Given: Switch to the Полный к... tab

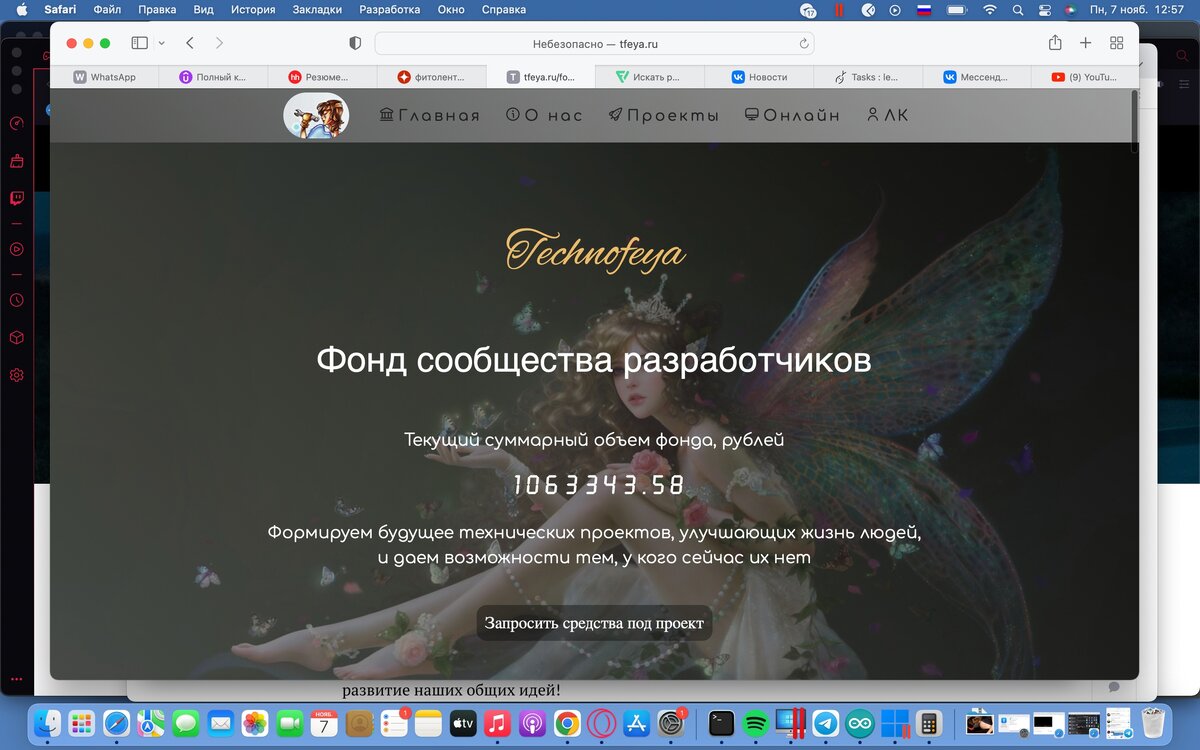Looking at the screenshot, I should 213,77.
